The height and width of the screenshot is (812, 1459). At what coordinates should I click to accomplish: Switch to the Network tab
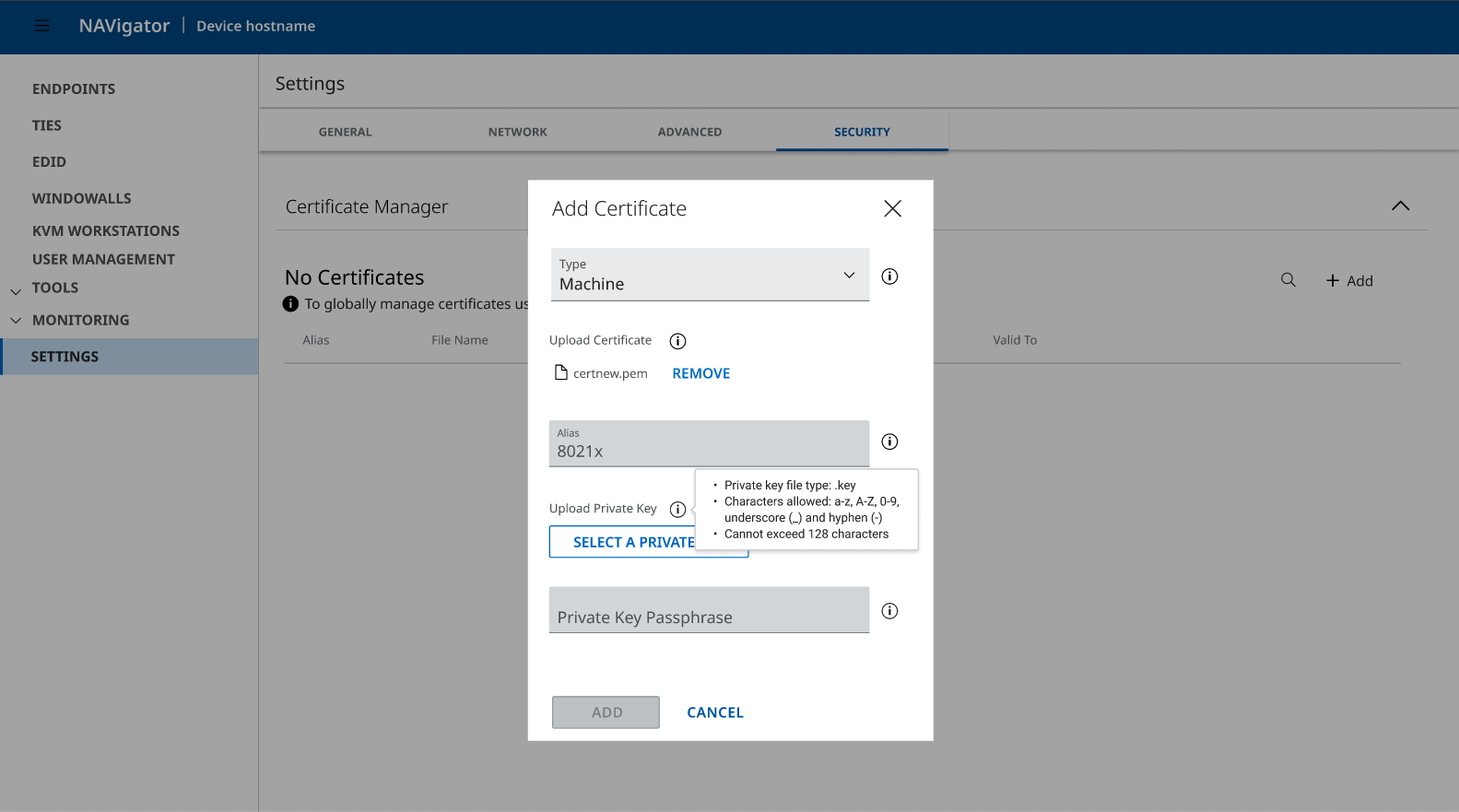(x=517, y=132)
